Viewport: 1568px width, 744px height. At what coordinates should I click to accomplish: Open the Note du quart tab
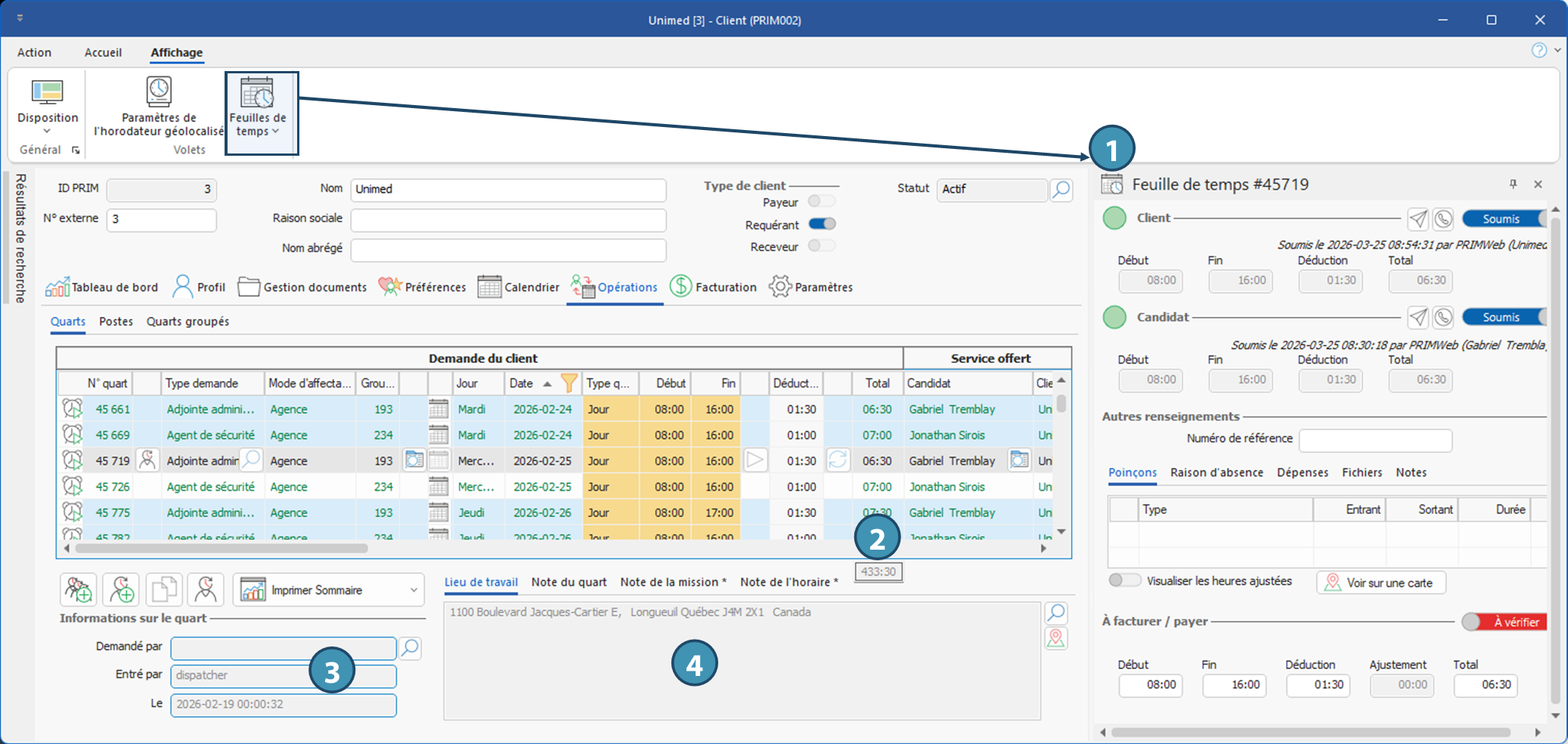[569, 582]
